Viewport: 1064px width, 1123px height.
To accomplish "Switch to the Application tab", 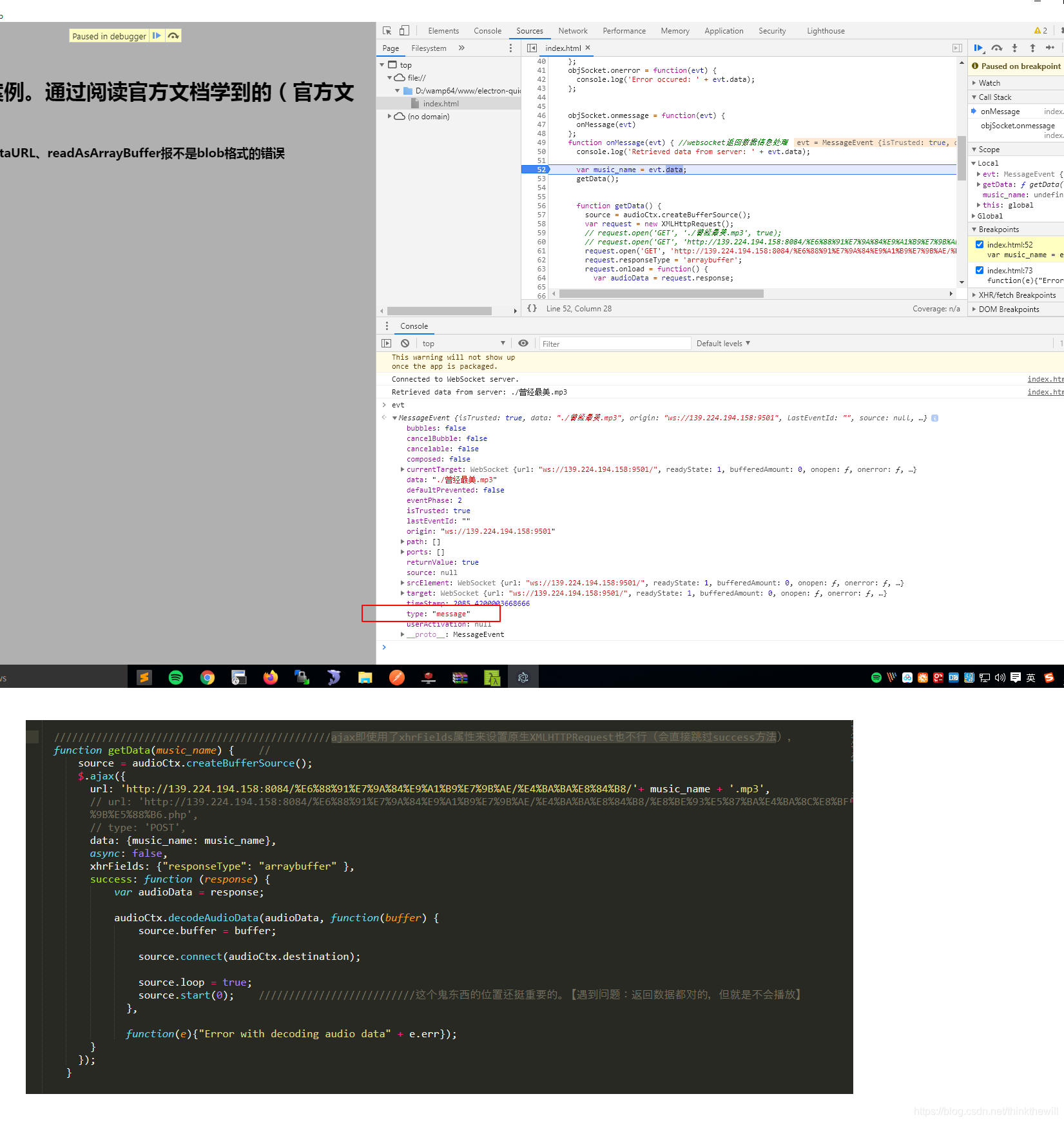I will [724, 30].
